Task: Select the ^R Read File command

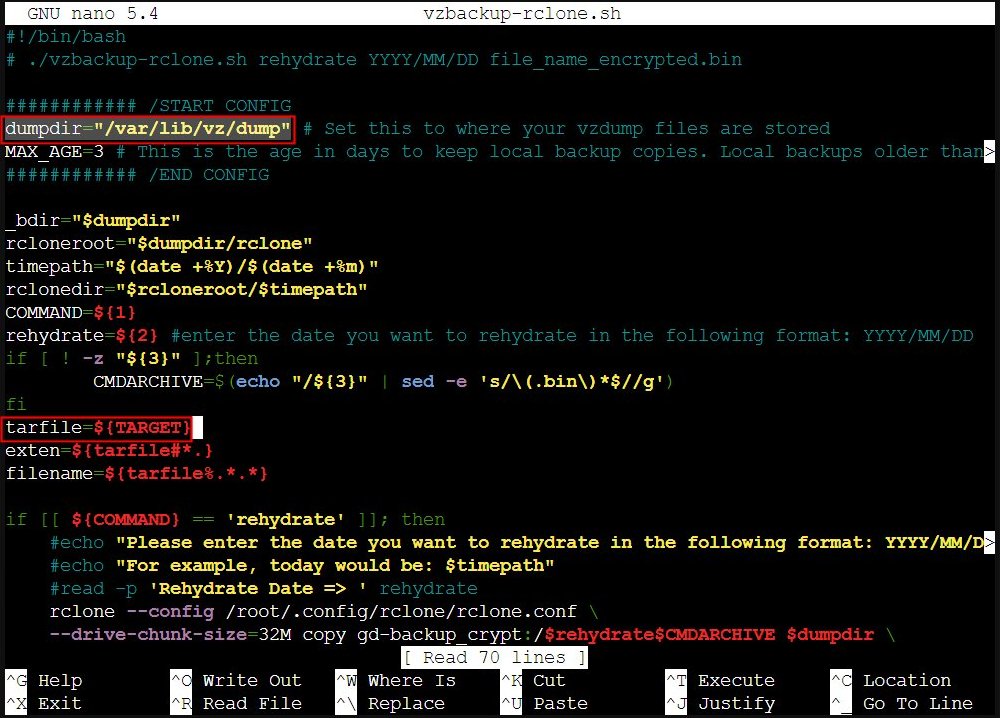Action: 235,703
